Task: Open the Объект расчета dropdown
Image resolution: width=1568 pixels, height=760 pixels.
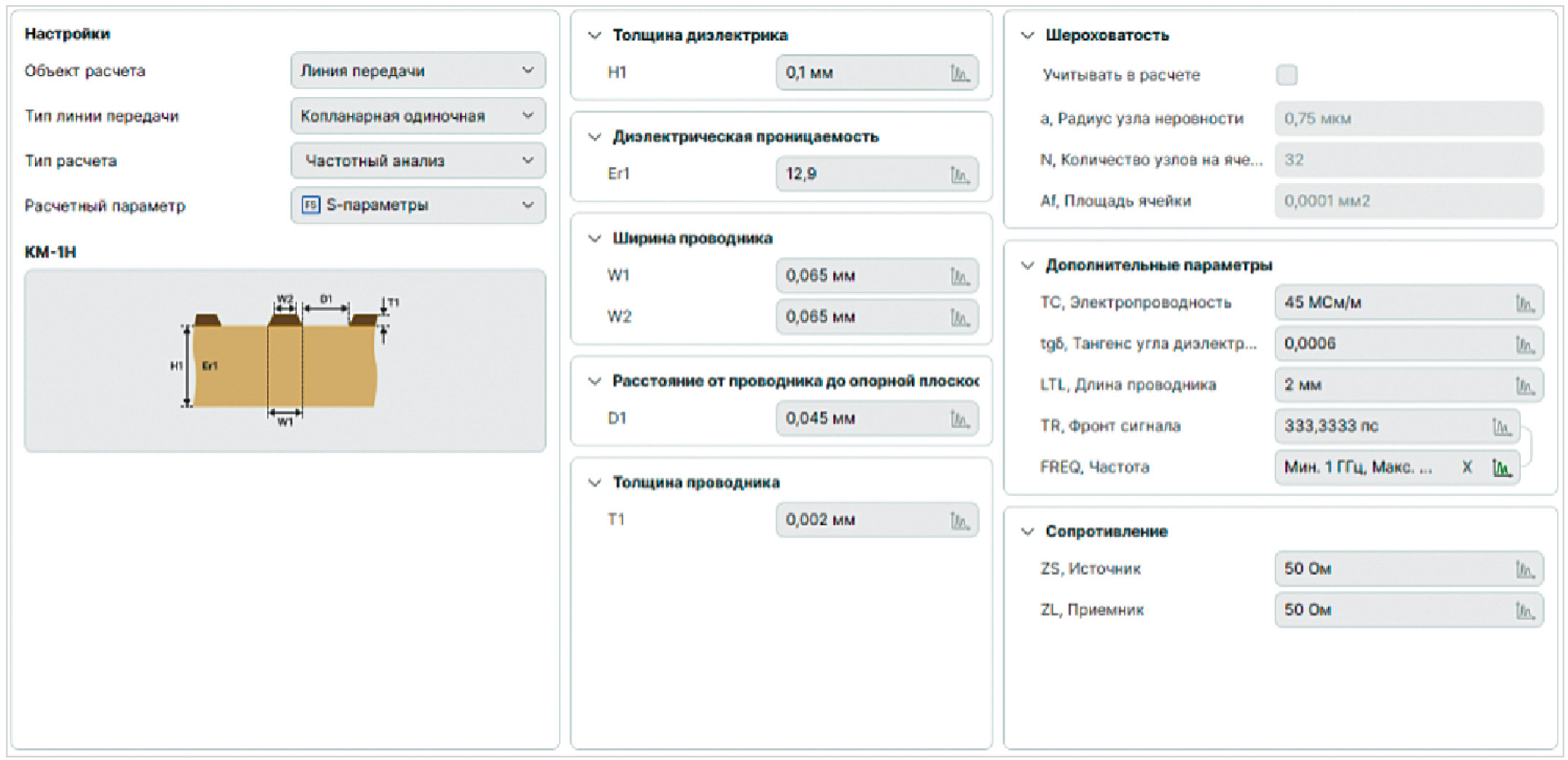Action: [x=418, y=71]
